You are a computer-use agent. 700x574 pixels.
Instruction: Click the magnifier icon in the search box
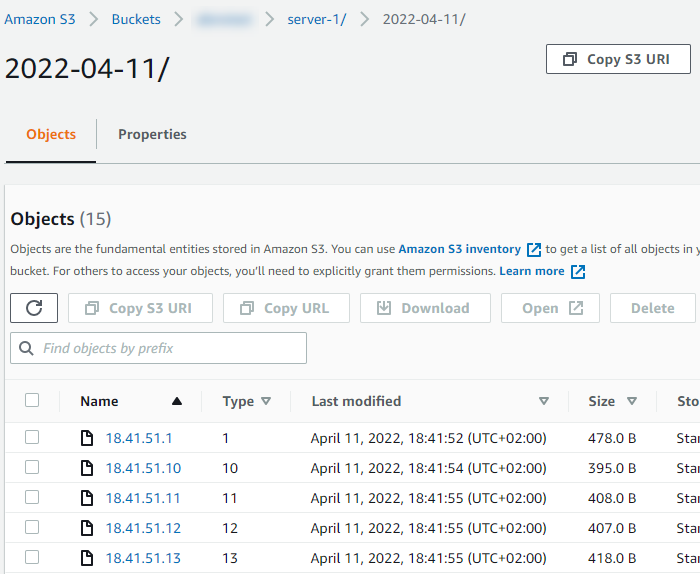26,348
